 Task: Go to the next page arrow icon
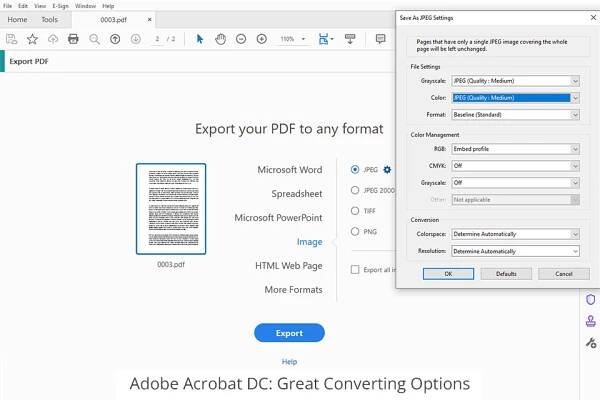(x=135, y=39)
